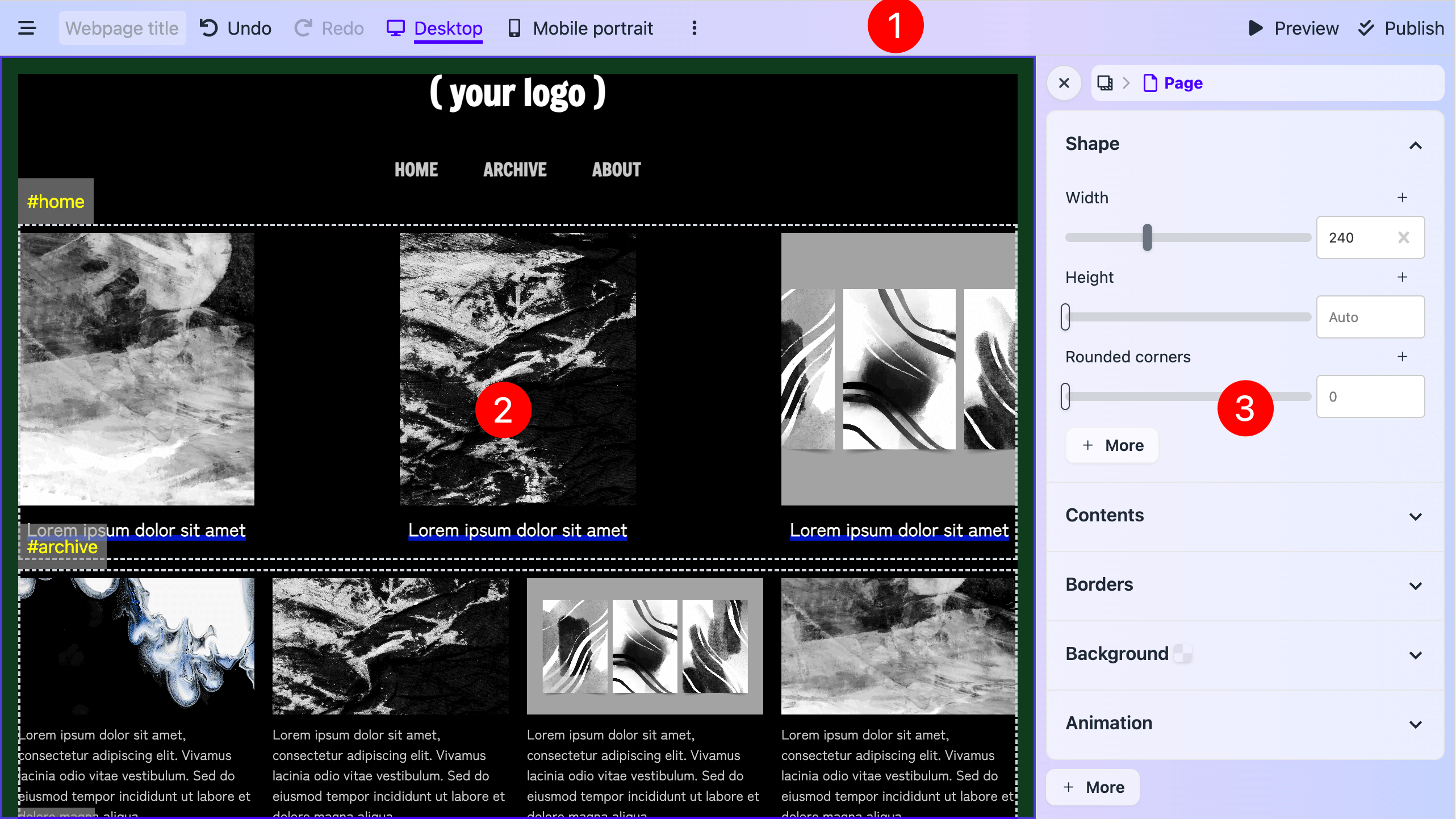Click the Preview play icon
The height and width of the screenshot is (819, 1456).
1256,28
